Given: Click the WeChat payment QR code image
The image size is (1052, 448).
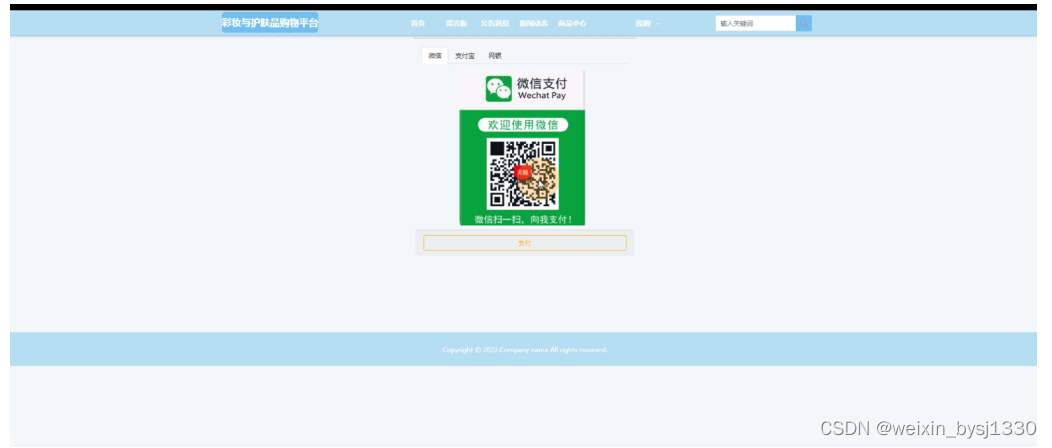Looking at the screenshot, I should 523,173.
